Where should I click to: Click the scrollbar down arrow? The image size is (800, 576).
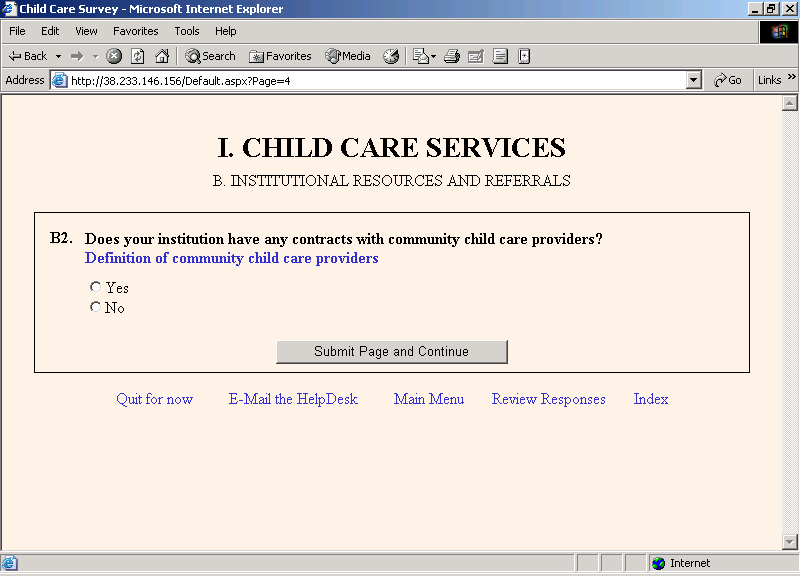coord(789,541)
